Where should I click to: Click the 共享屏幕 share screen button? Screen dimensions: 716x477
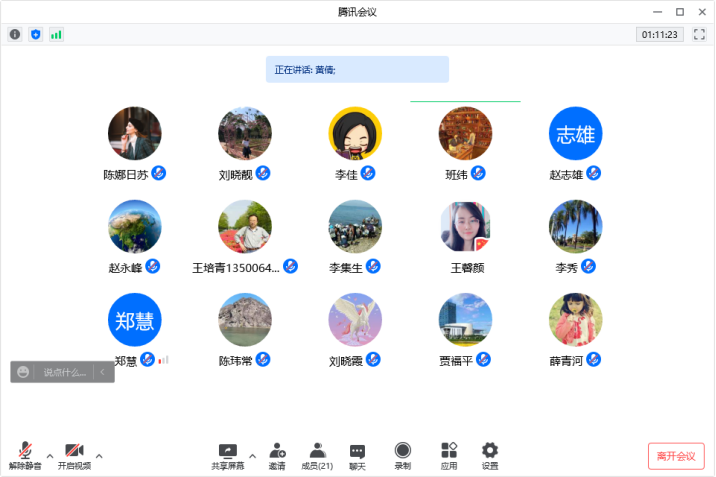227,456
